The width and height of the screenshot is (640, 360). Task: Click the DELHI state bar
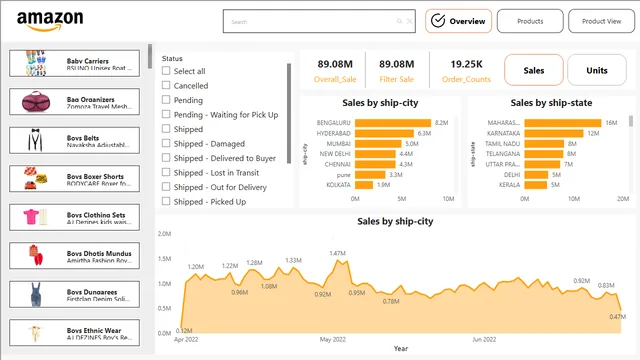(x=536, y=175)
